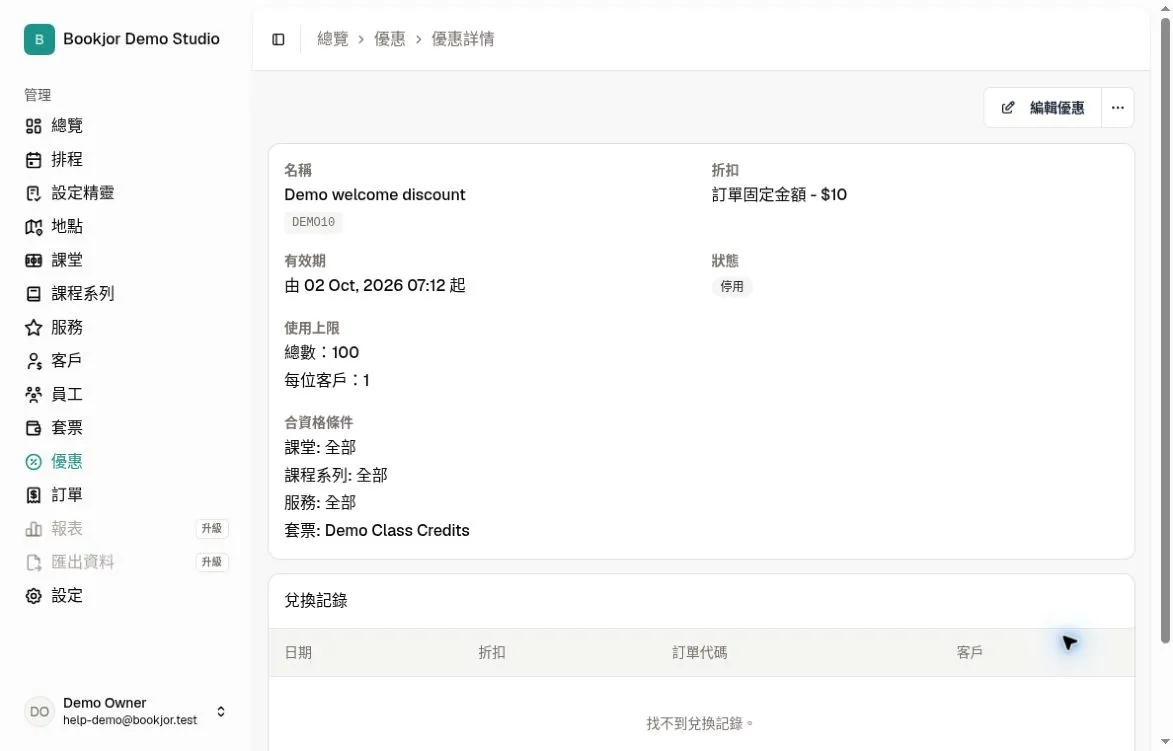This screenshot has height=751, width=1173.
Task: Click the 設定精靈 wizard icon
Action: pyautogui.click(x=33, y=193)
